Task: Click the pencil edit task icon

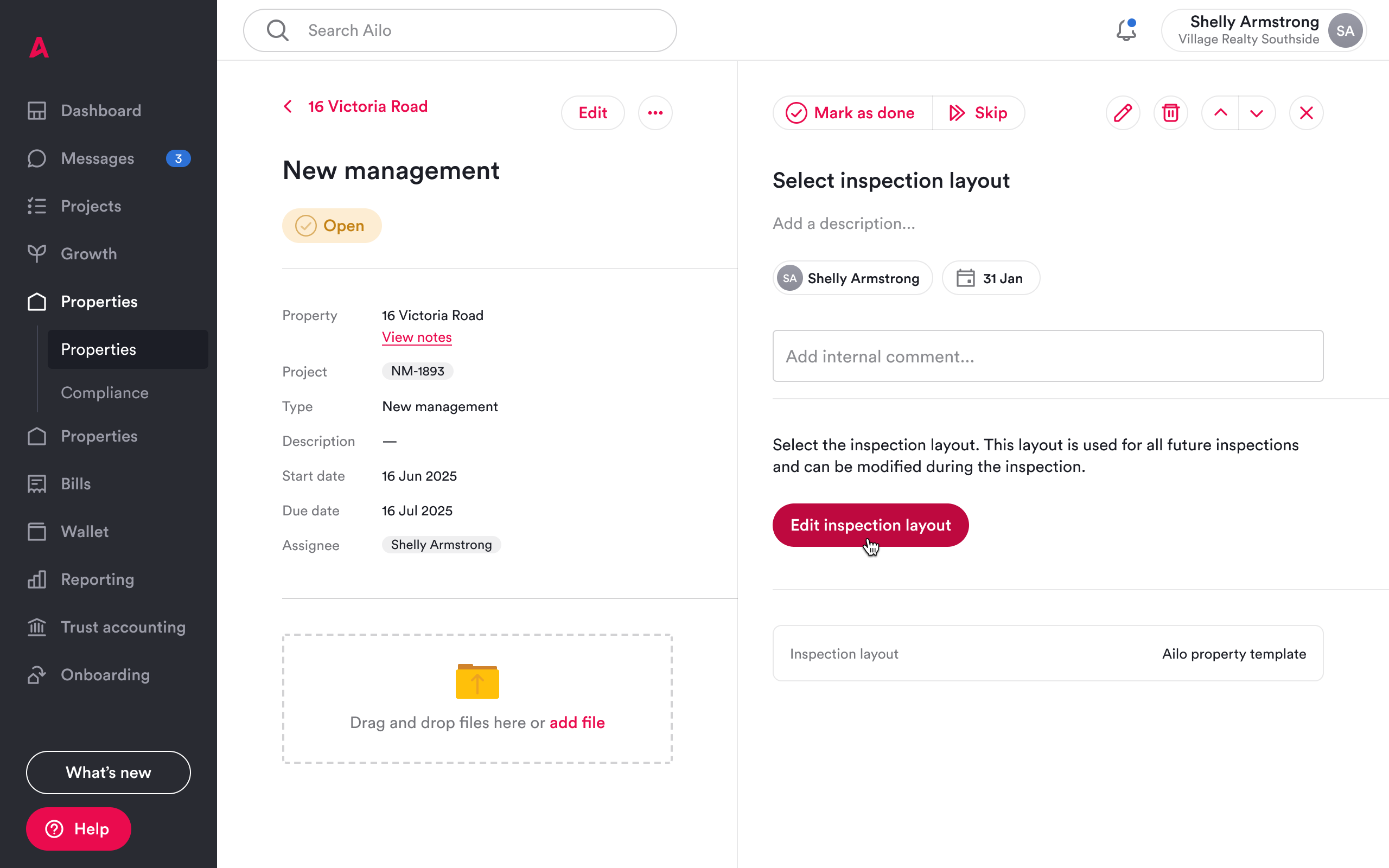Action: click(x=1123, y=113)
